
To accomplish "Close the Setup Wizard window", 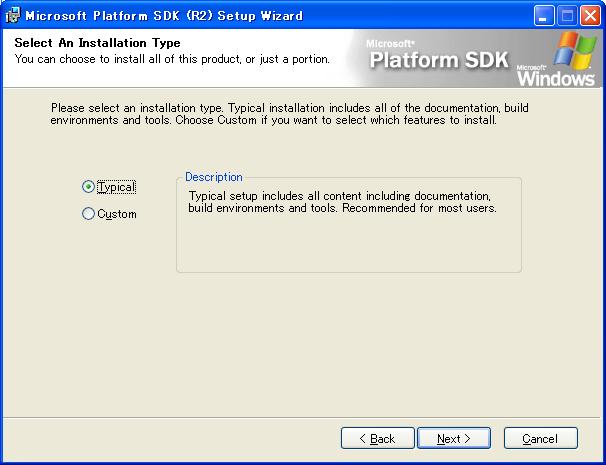I will click(x=591, y=16).
